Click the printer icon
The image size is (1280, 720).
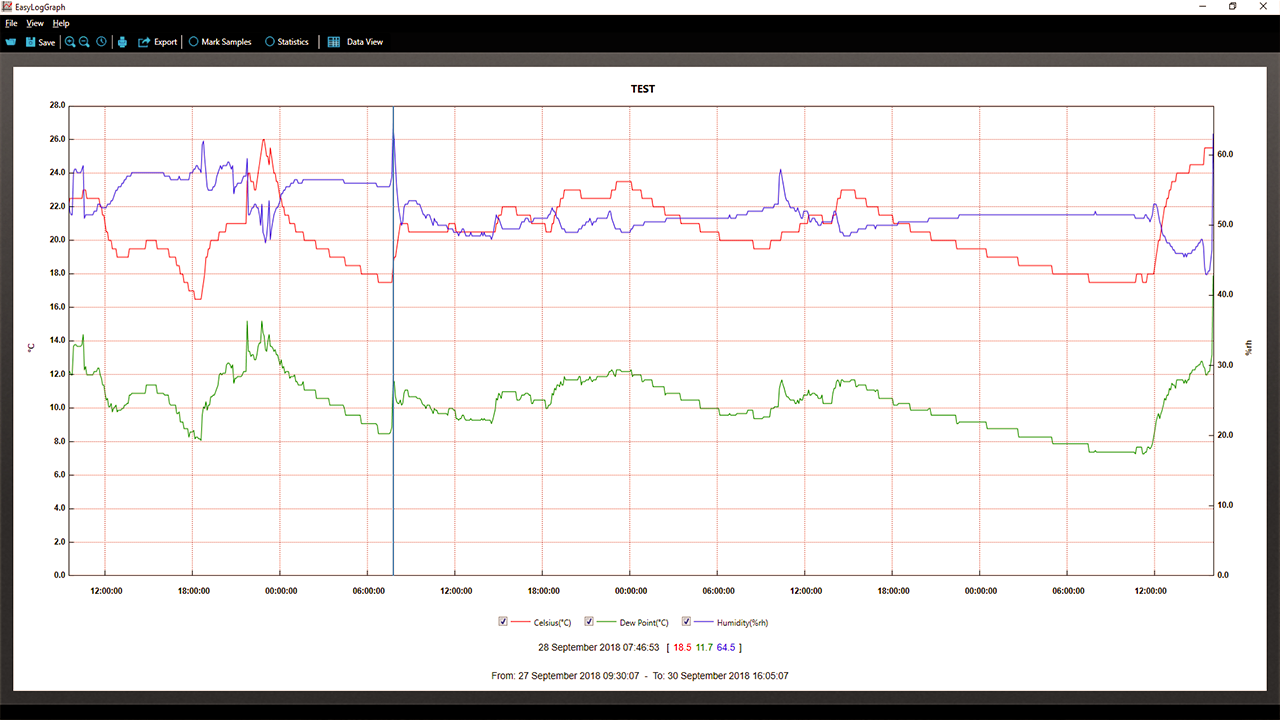click(122, 42)
